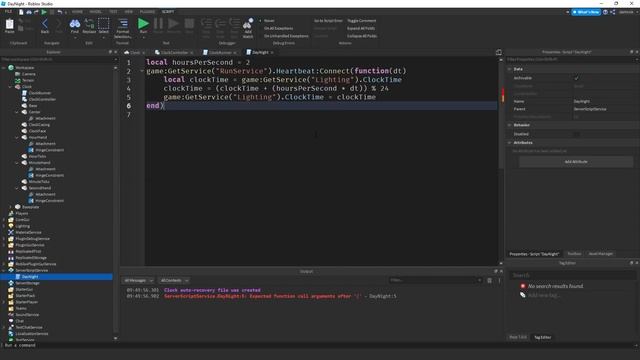
Task: Click the green Run button
Action: (143, 24)
